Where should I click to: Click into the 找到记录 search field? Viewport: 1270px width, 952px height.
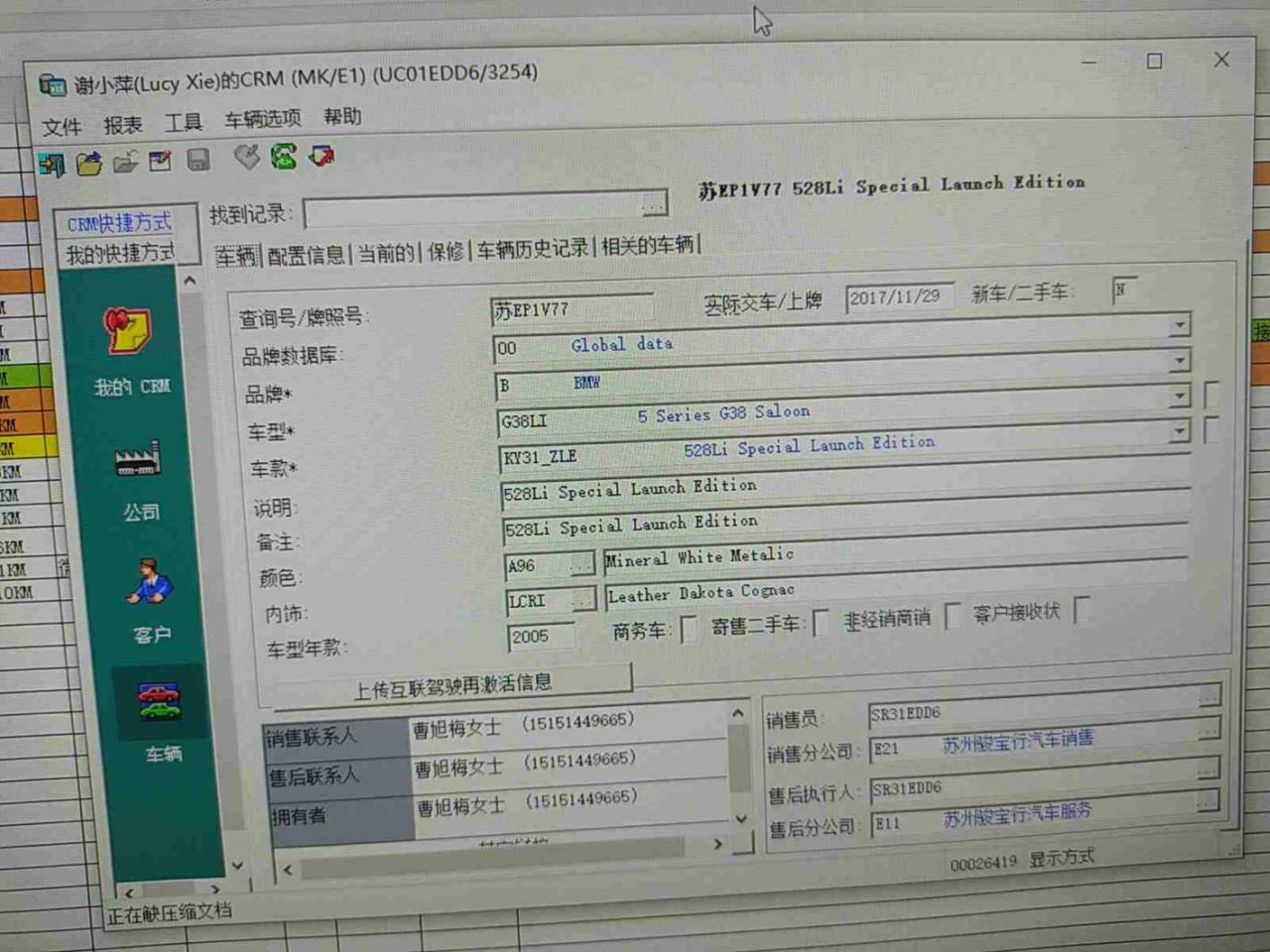[x=474, y=208]
